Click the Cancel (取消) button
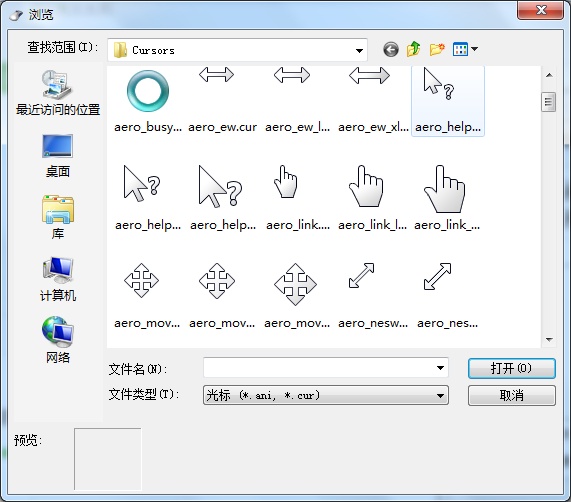 [512, 395]
